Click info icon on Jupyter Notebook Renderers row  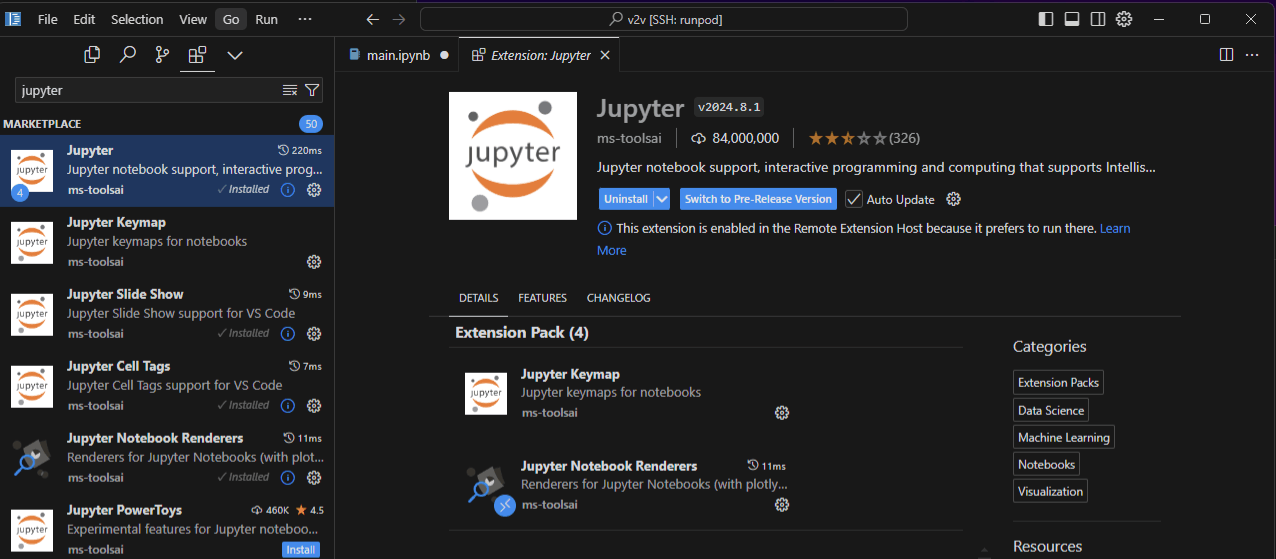(x=288, y=477)
